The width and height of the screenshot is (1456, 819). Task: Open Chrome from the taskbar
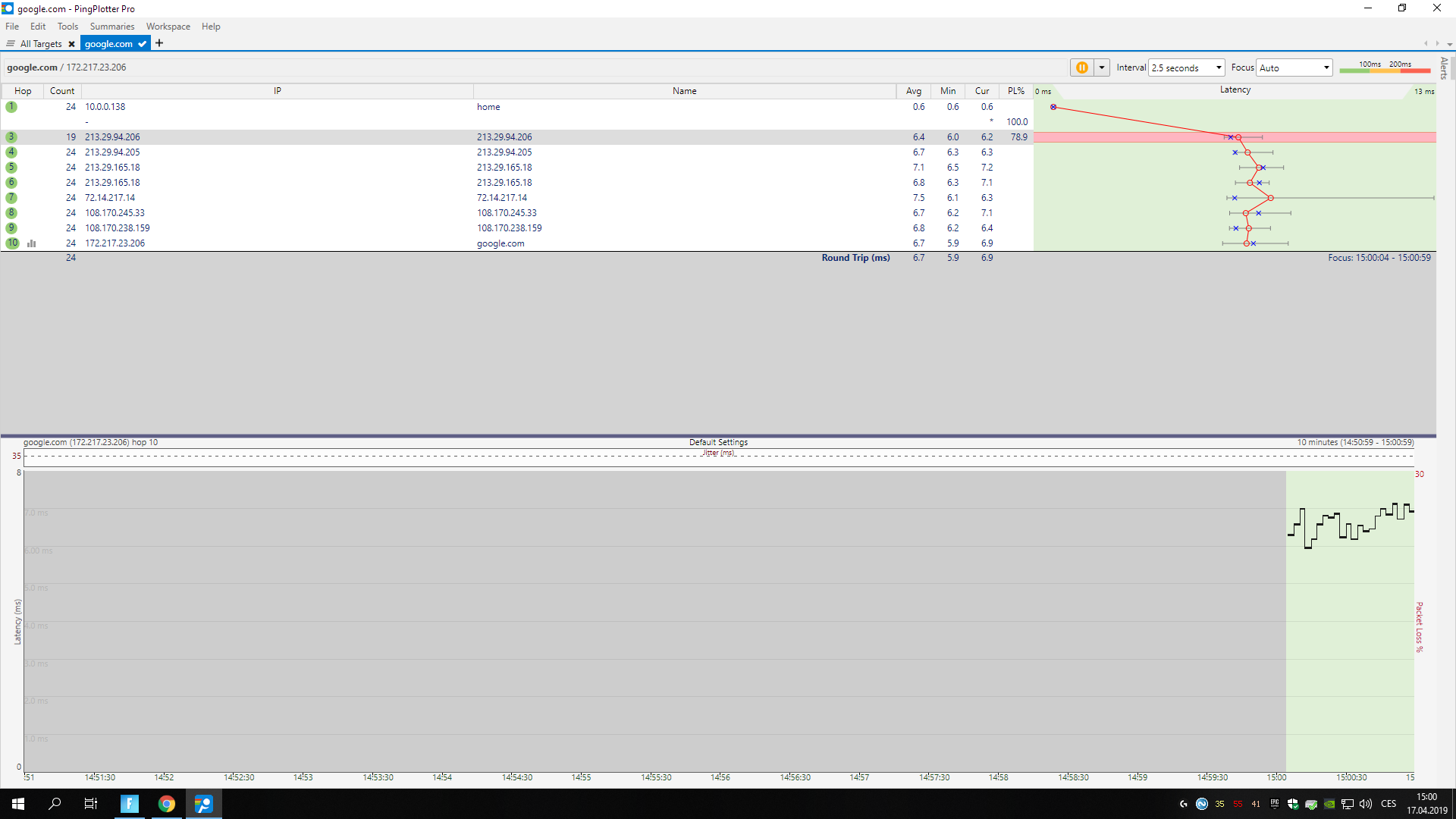click(x=167, y=804)
